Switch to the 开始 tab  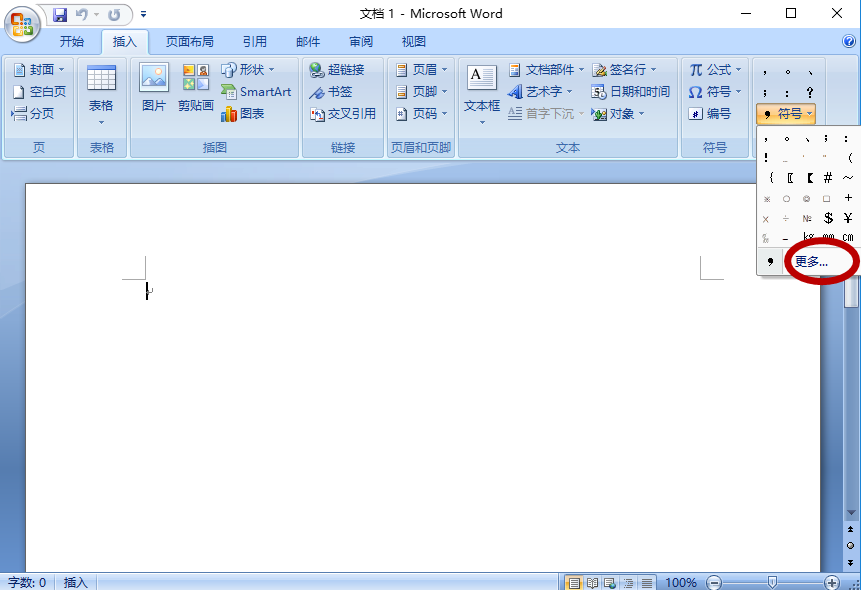72,42
